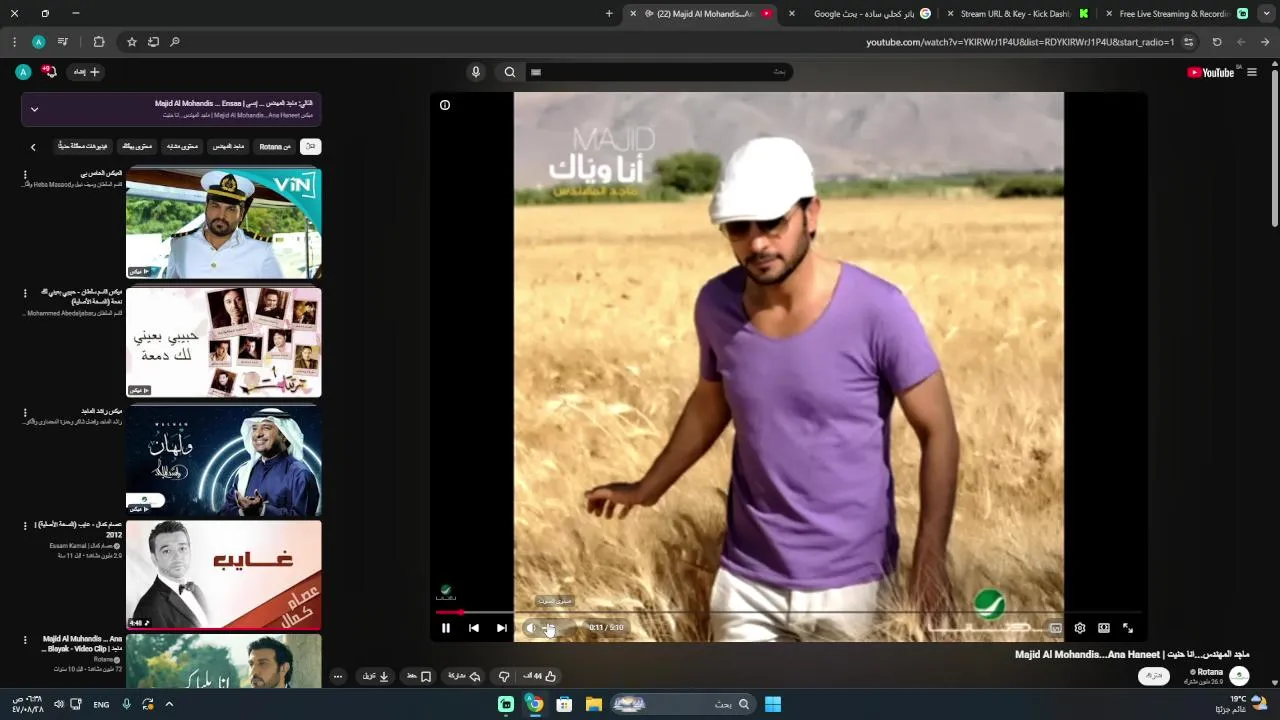Open video player settings gear

[1080, 628]
